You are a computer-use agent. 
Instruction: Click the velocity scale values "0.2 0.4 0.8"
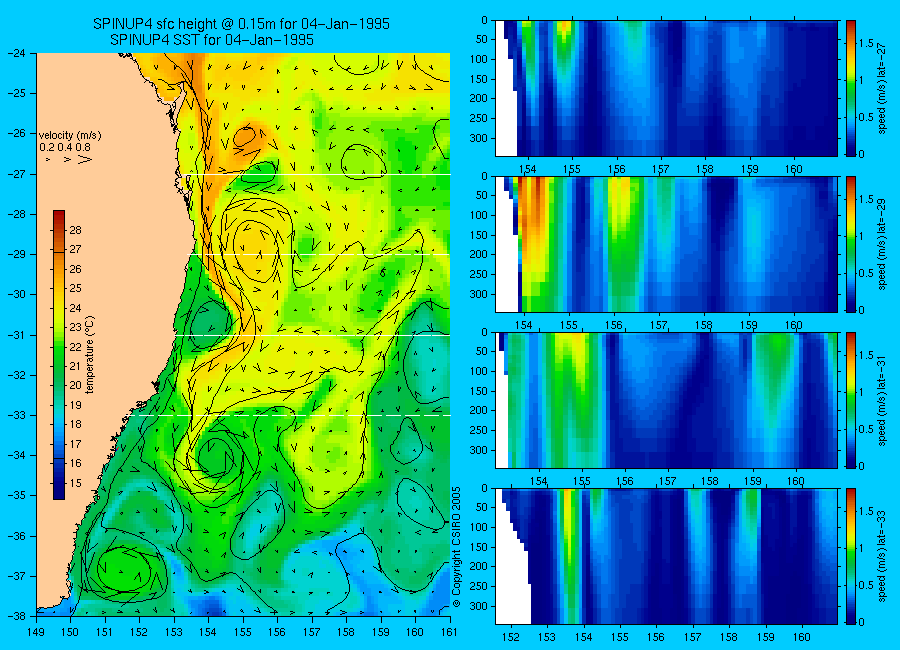pos(65,147)
